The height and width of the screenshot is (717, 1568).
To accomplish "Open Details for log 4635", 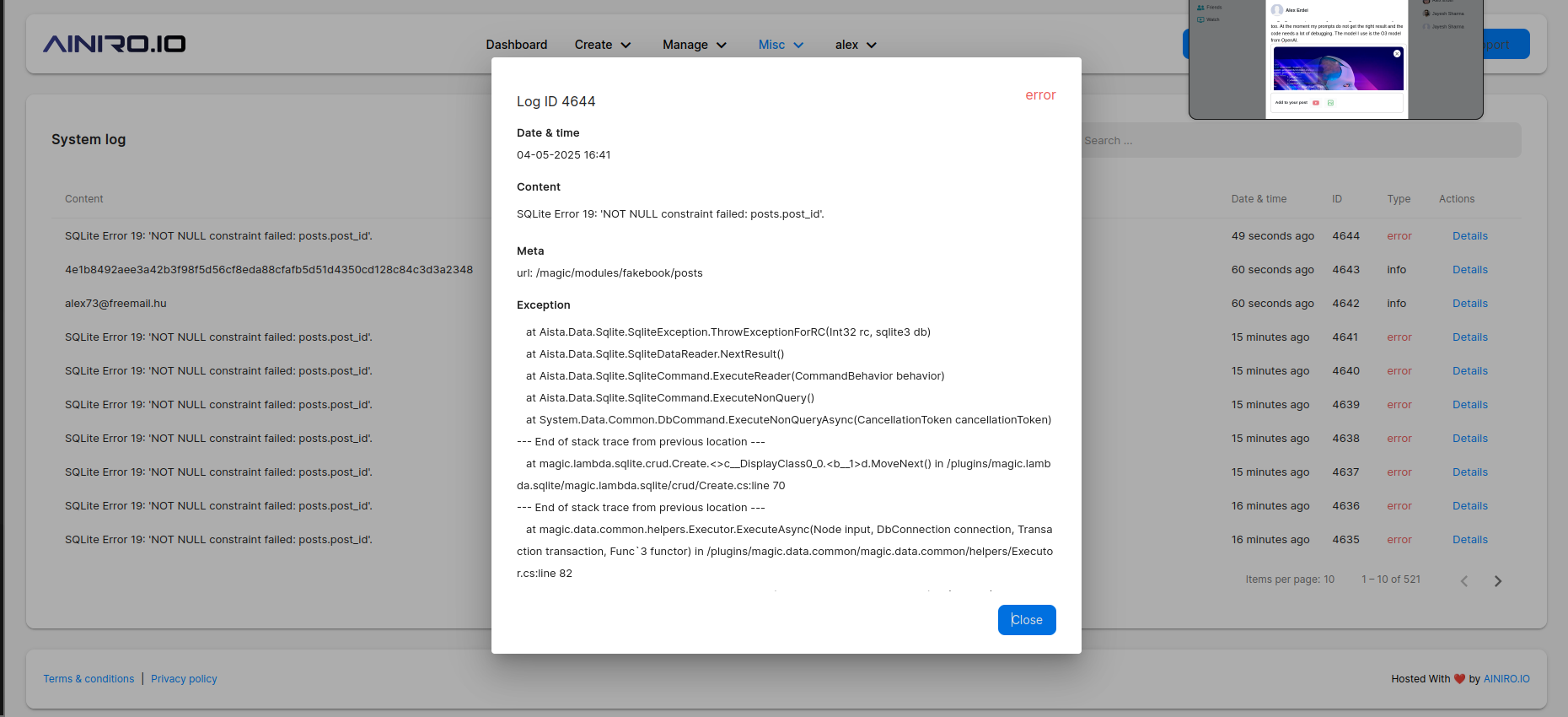I will coord(1469,540).
